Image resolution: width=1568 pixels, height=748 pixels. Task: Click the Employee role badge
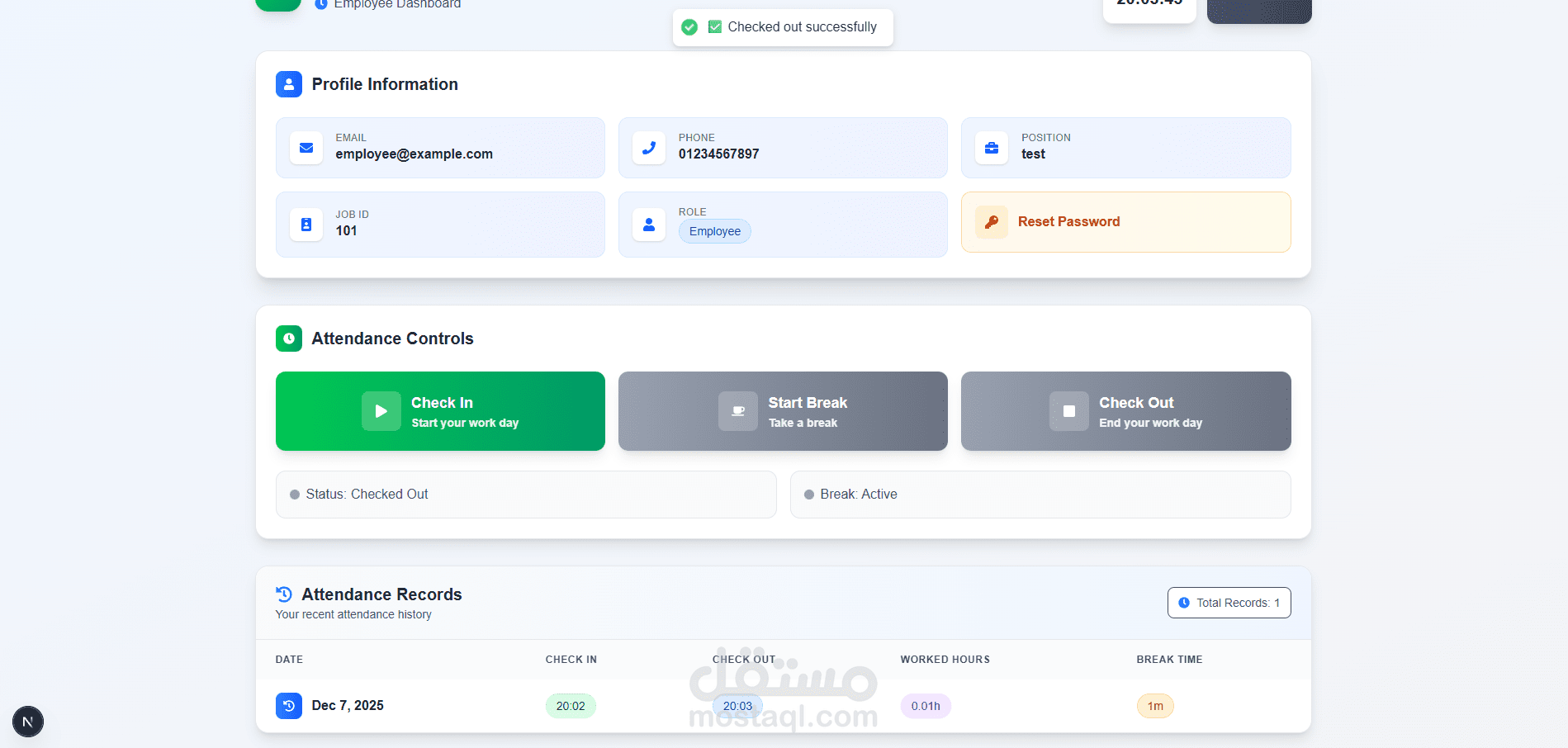point(715,231)
